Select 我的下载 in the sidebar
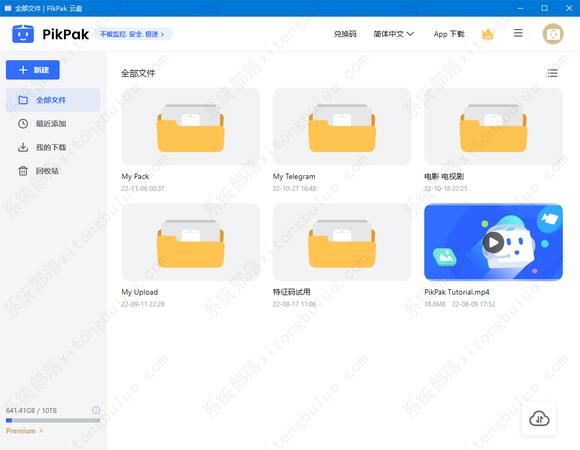Image resolution: width=580 pixels, height=450 pixels. click(x=53, y=147)
